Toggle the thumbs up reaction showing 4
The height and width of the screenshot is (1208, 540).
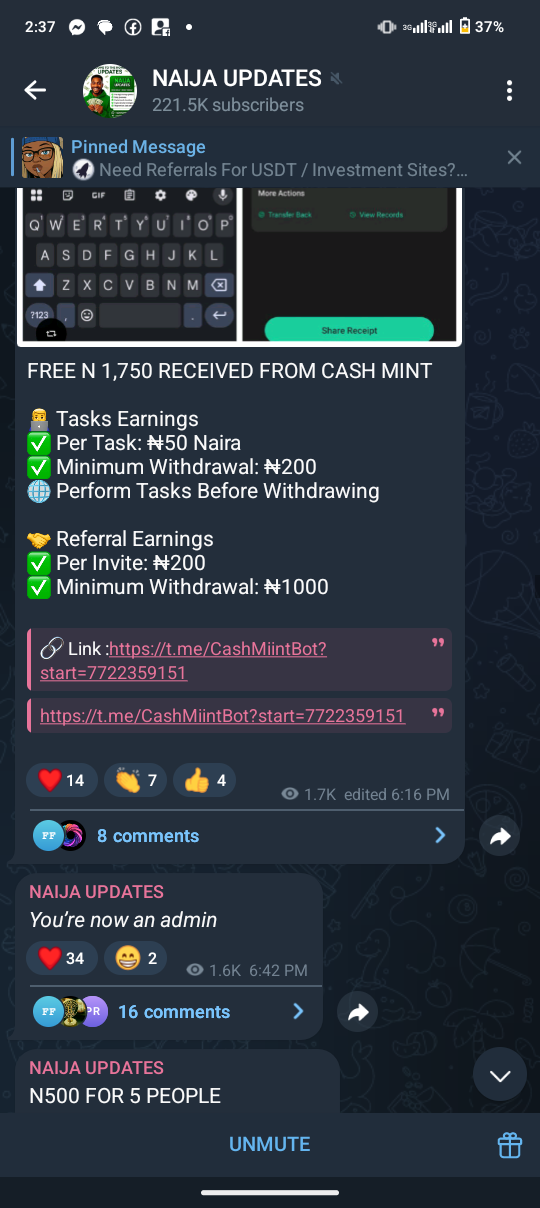tap(205, 780)
